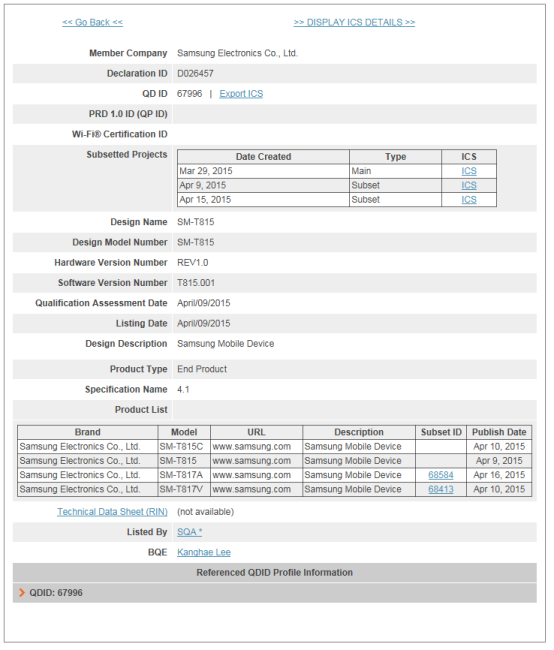
Task: Open ICS link for Apr 9, 2015 Subset project
Action: pyautogui.click(x=469, y=185)
